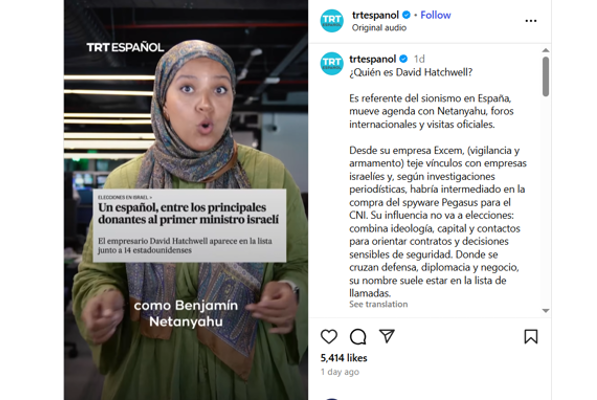The width and height of the screenshot is (597, 400).
Task: Click the caption scrollbar thumb
Action: (546, 76)
